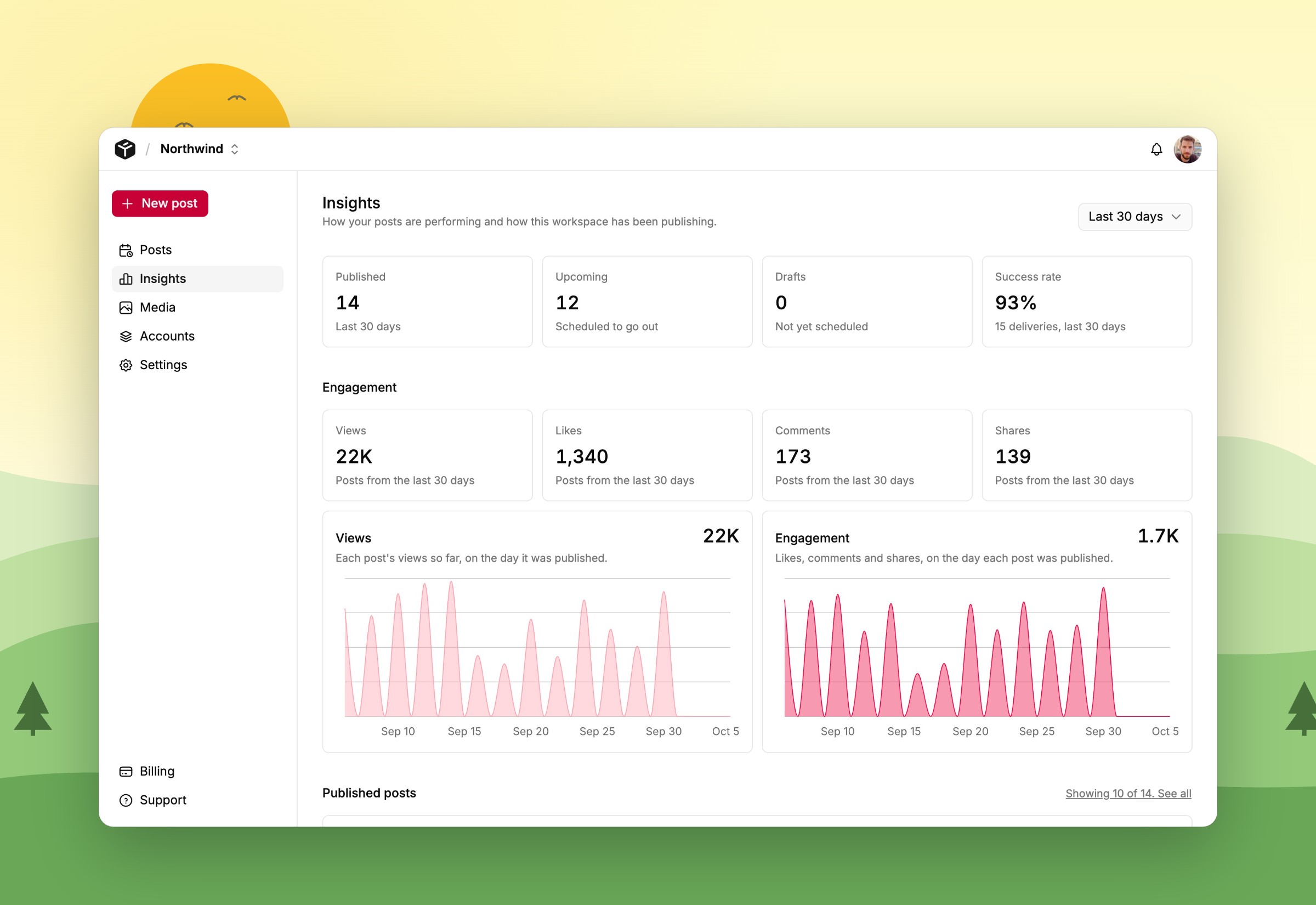Click the Posts calendar icon

click(126, 250)
